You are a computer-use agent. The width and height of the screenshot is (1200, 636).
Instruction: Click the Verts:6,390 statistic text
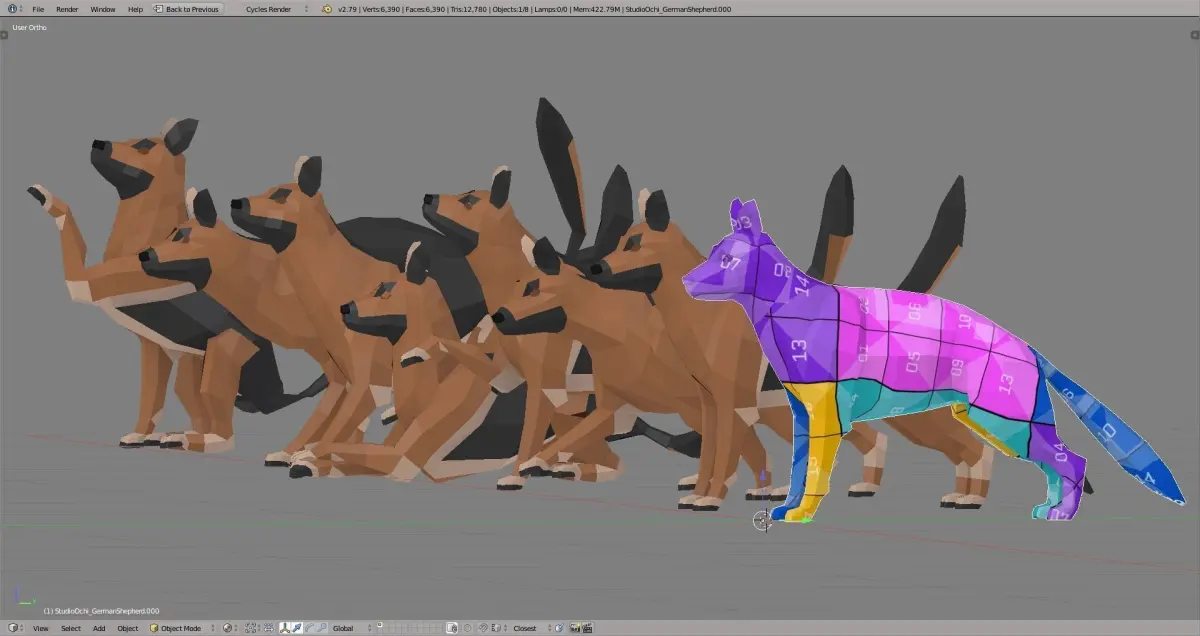[x=382, y=8]
